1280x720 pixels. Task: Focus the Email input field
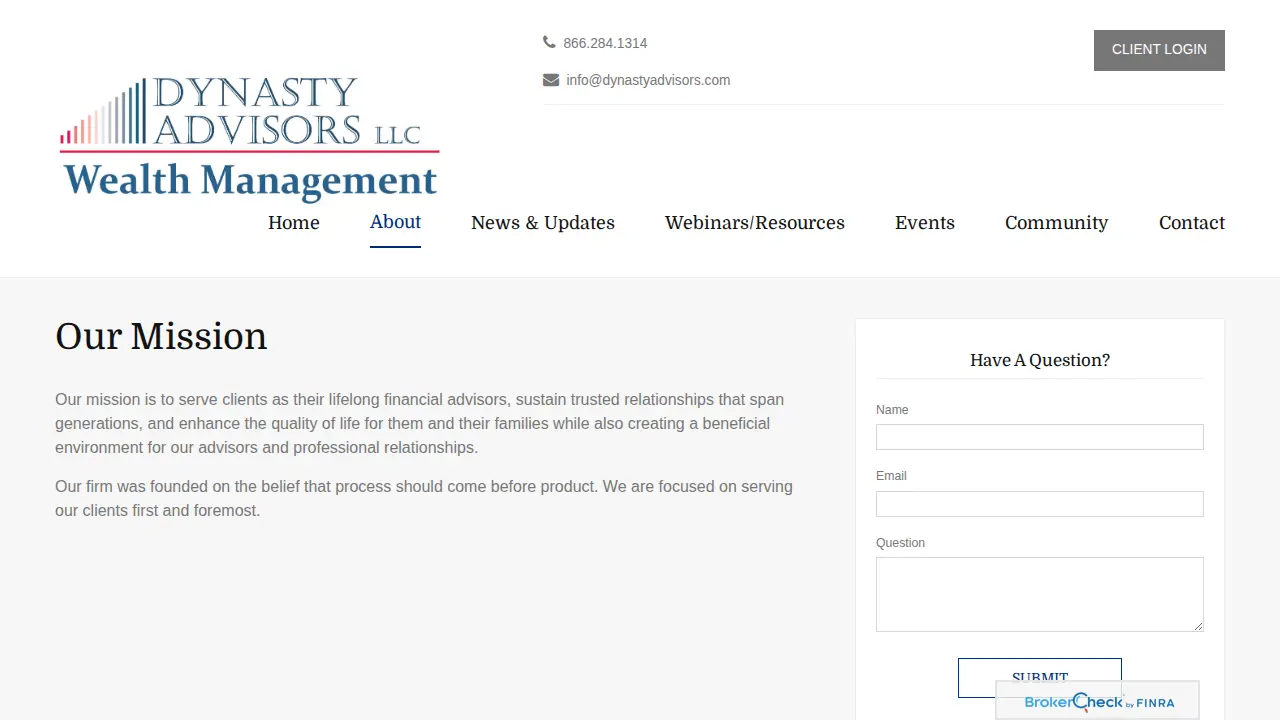(x=1040, y=504)
